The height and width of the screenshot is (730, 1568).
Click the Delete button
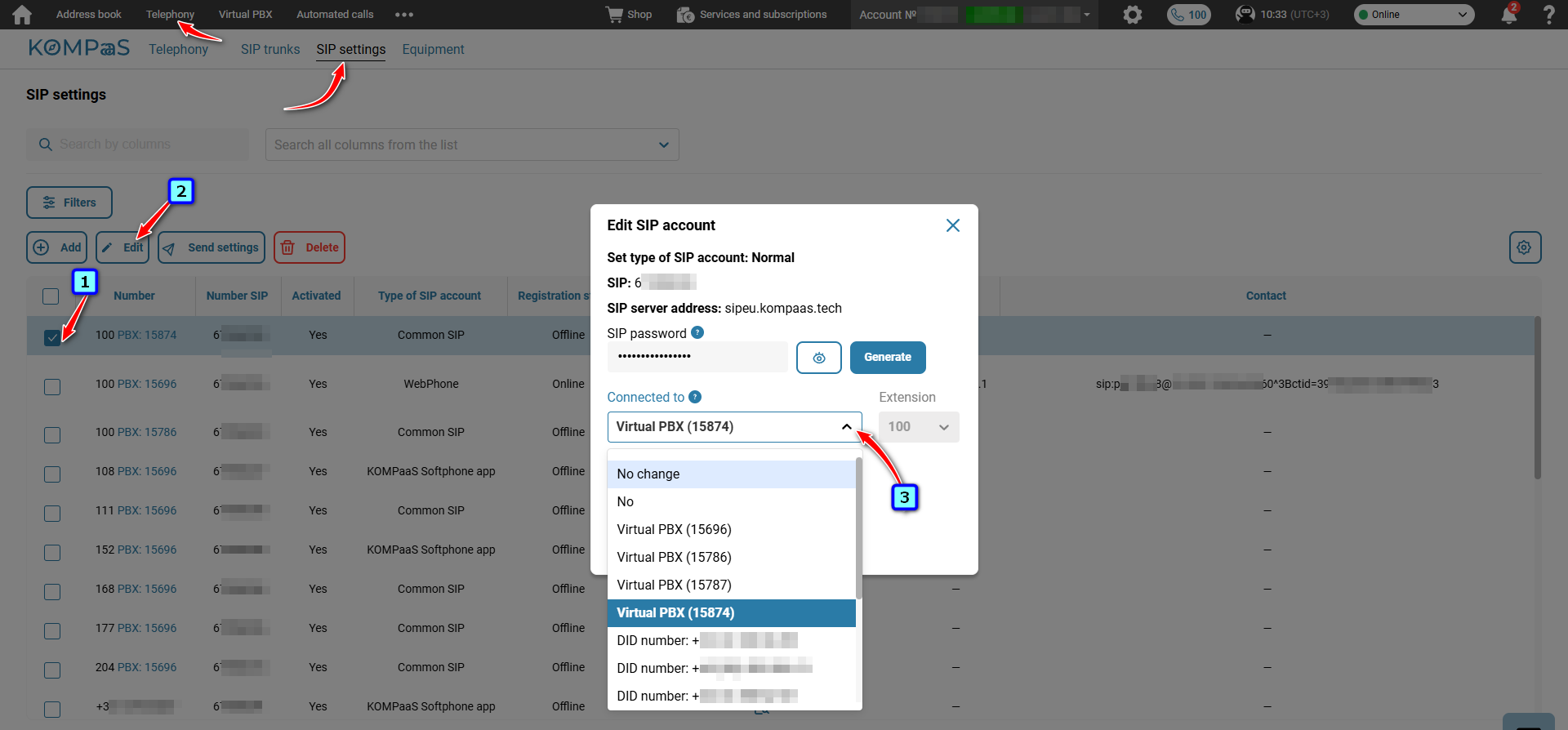point(310,247)
